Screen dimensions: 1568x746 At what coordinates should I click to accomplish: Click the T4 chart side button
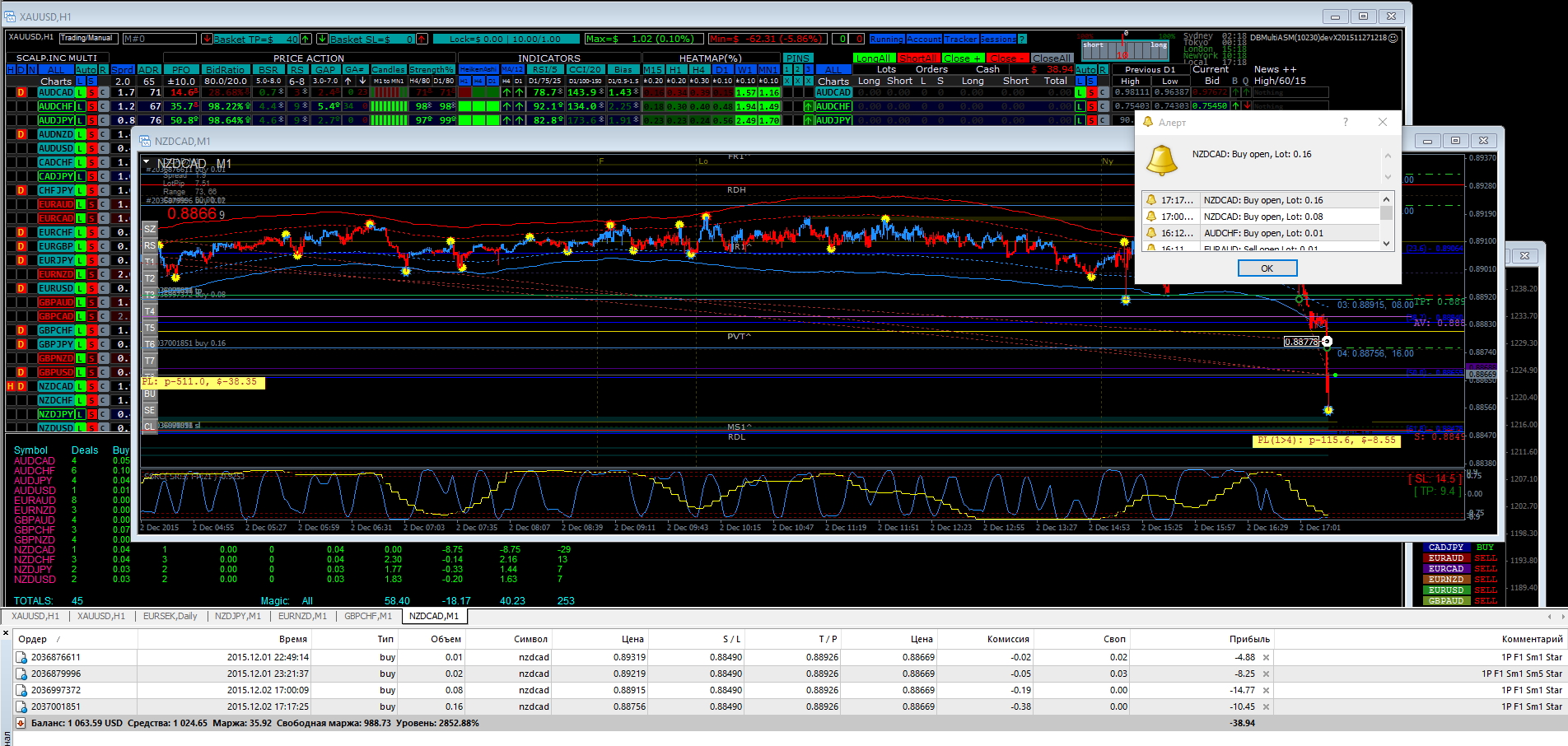click(x=150, y=311)
